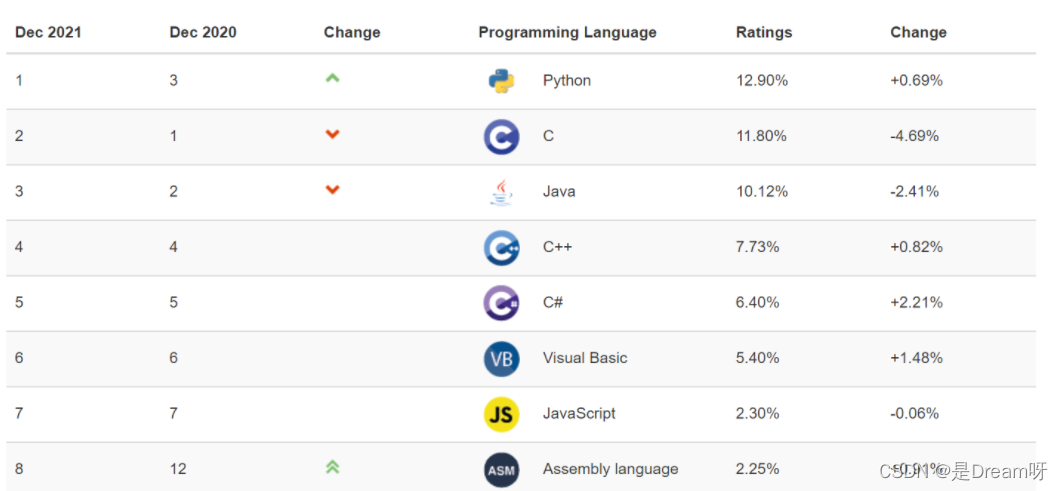The height and width of the screenshot is (491, 1063).
Task: Click Python's 12.90% rating value
Action: pyautogui.click(x=762, y=81)
